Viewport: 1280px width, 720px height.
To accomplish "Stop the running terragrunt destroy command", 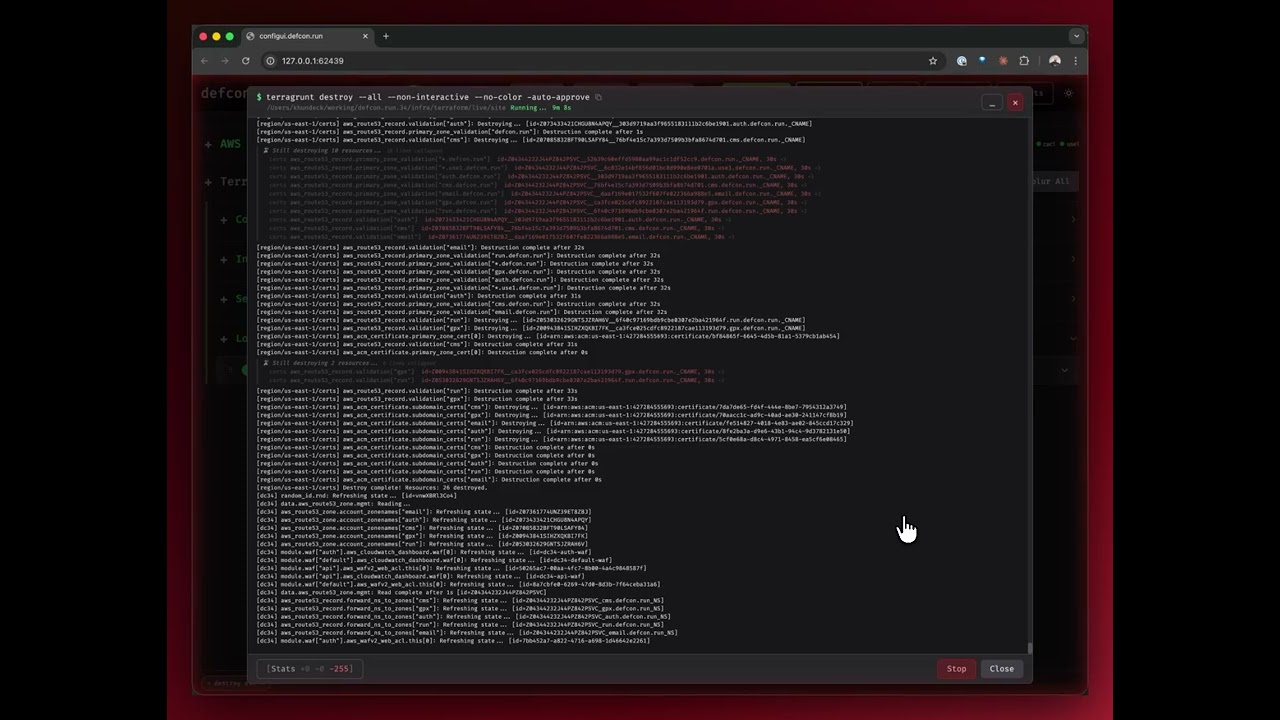I will (956, 669).
